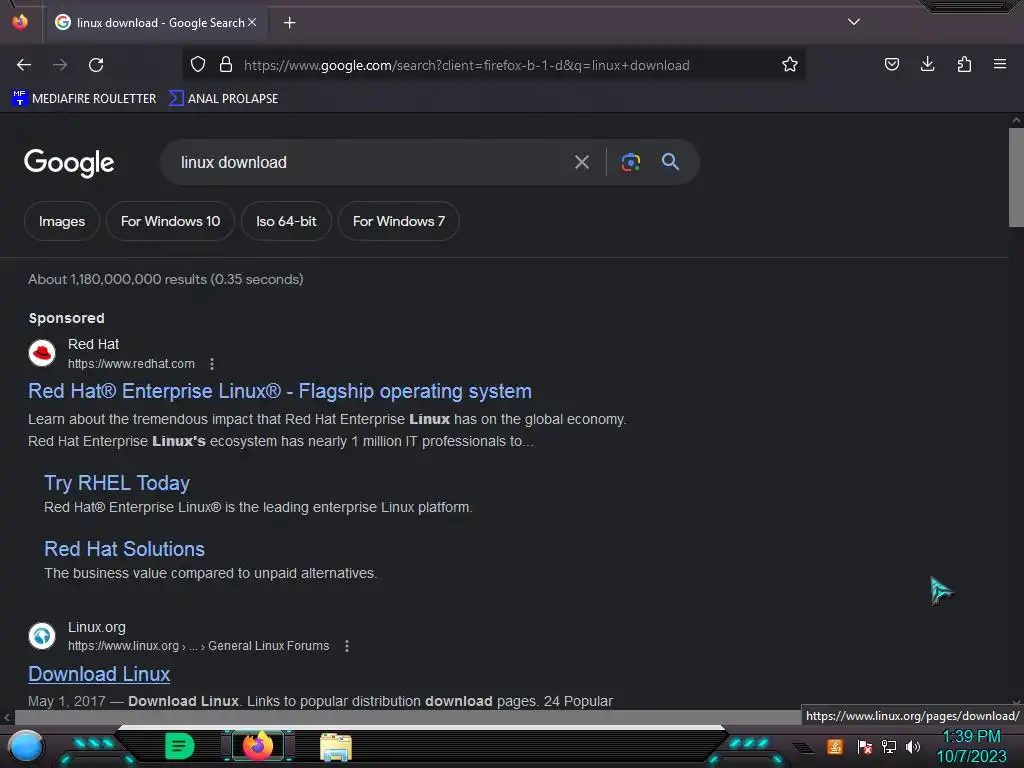The width and height of the screenshot is (1024, 768).
Task: Open the Firefox hamburger application menu
Action: (x=999, y=64)
